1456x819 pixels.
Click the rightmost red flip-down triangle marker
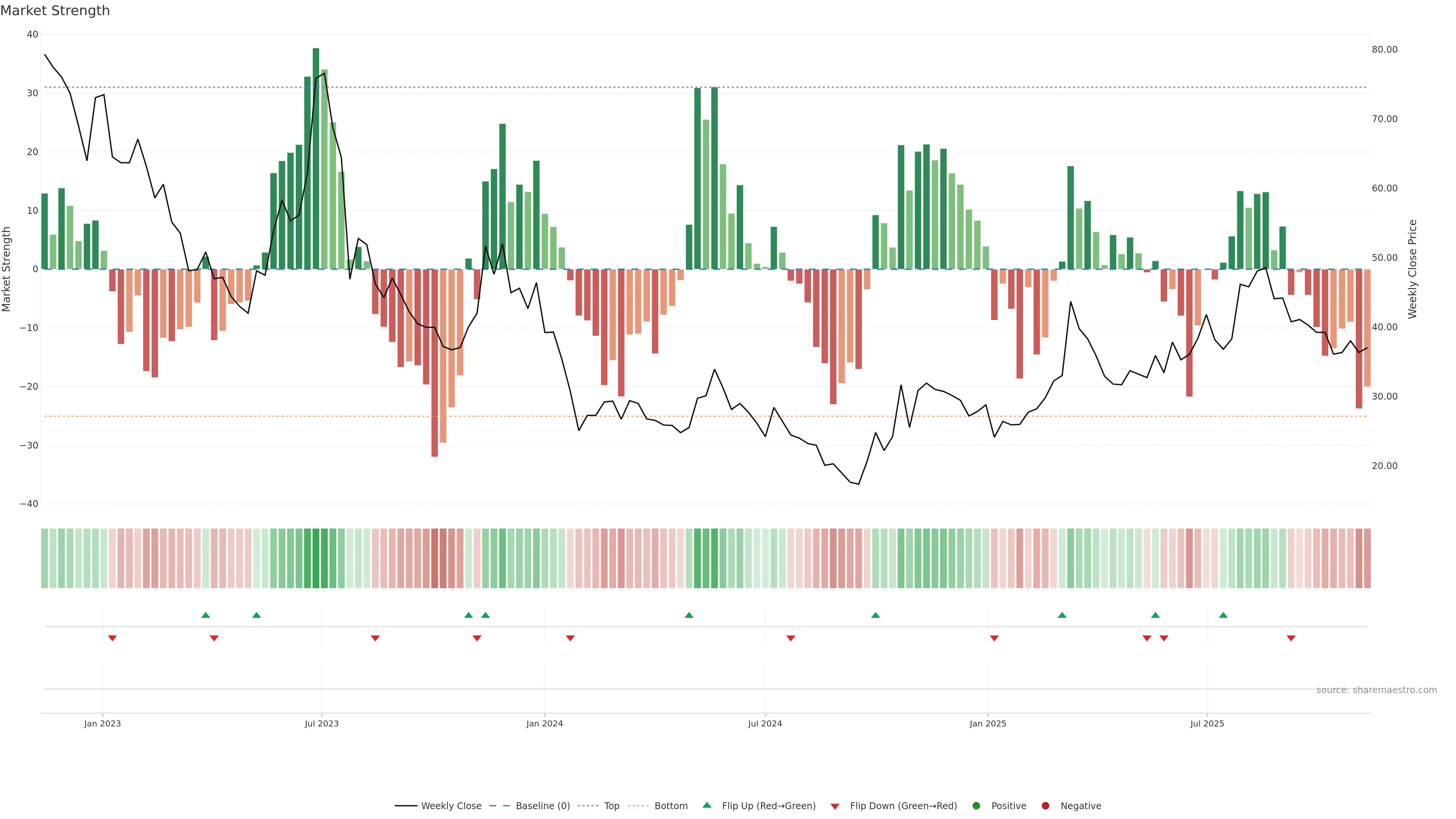click(x=1291, y=638)
